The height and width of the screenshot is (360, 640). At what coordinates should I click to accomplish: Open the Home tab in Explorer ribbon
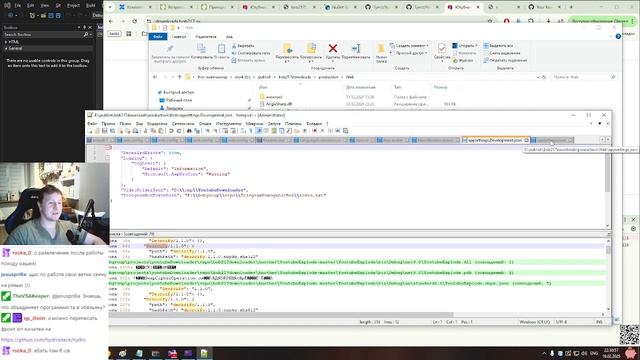coord(179,37)
